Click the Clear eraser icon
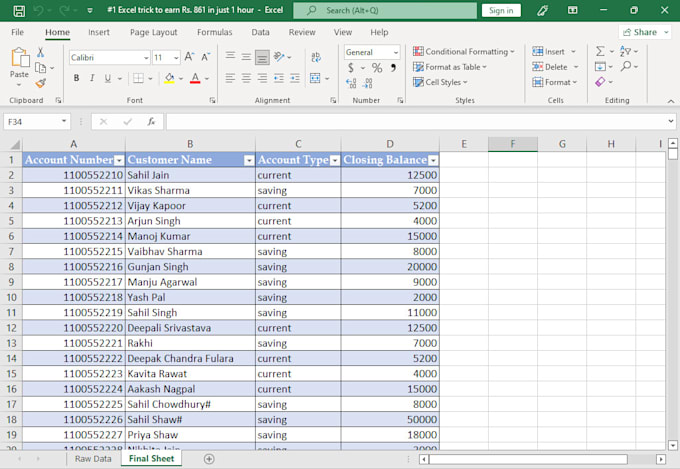Viewport: 680px width, 469px height. (600, 82)
